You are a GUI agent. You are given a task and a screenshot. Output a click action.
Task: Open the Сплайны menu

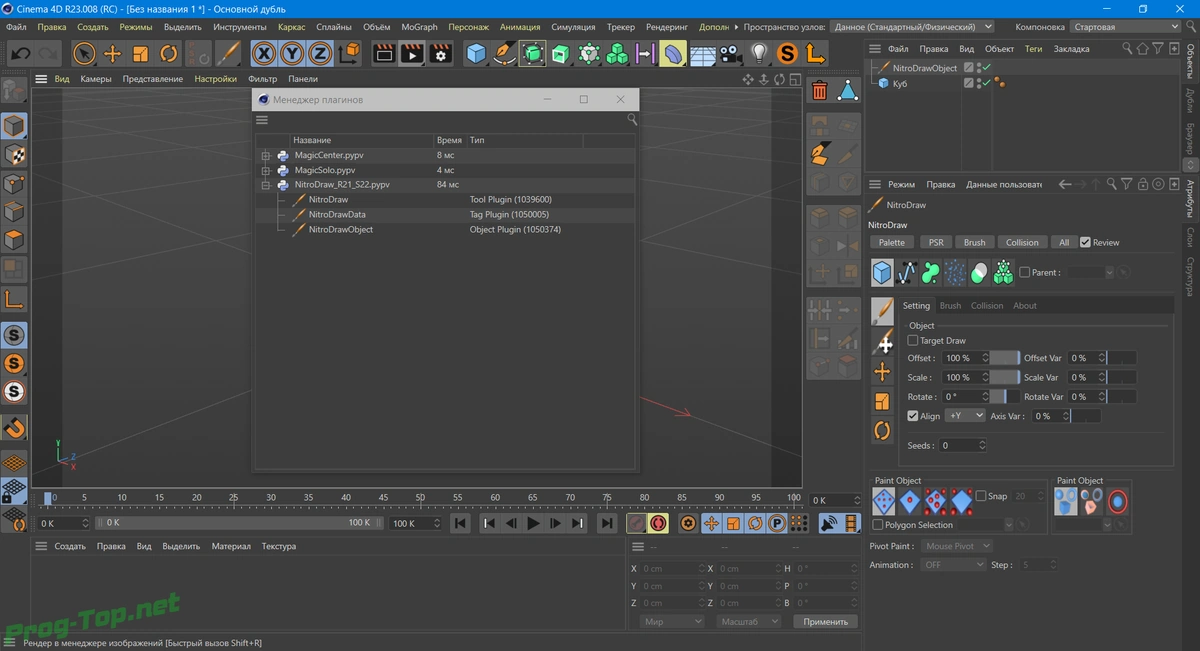333,27
